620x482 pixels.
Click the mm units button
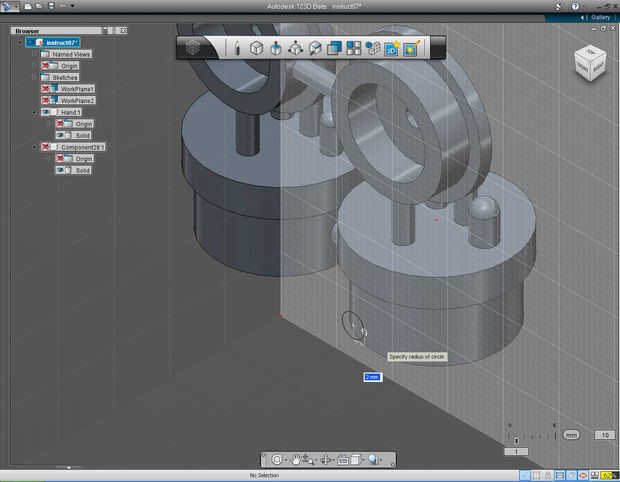571,435
